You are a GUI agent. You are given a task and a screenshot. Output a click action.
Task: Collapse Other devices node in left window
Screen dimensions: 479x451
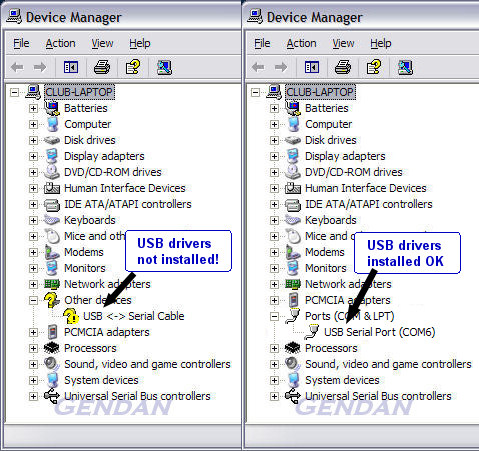[x=33, y=300]
